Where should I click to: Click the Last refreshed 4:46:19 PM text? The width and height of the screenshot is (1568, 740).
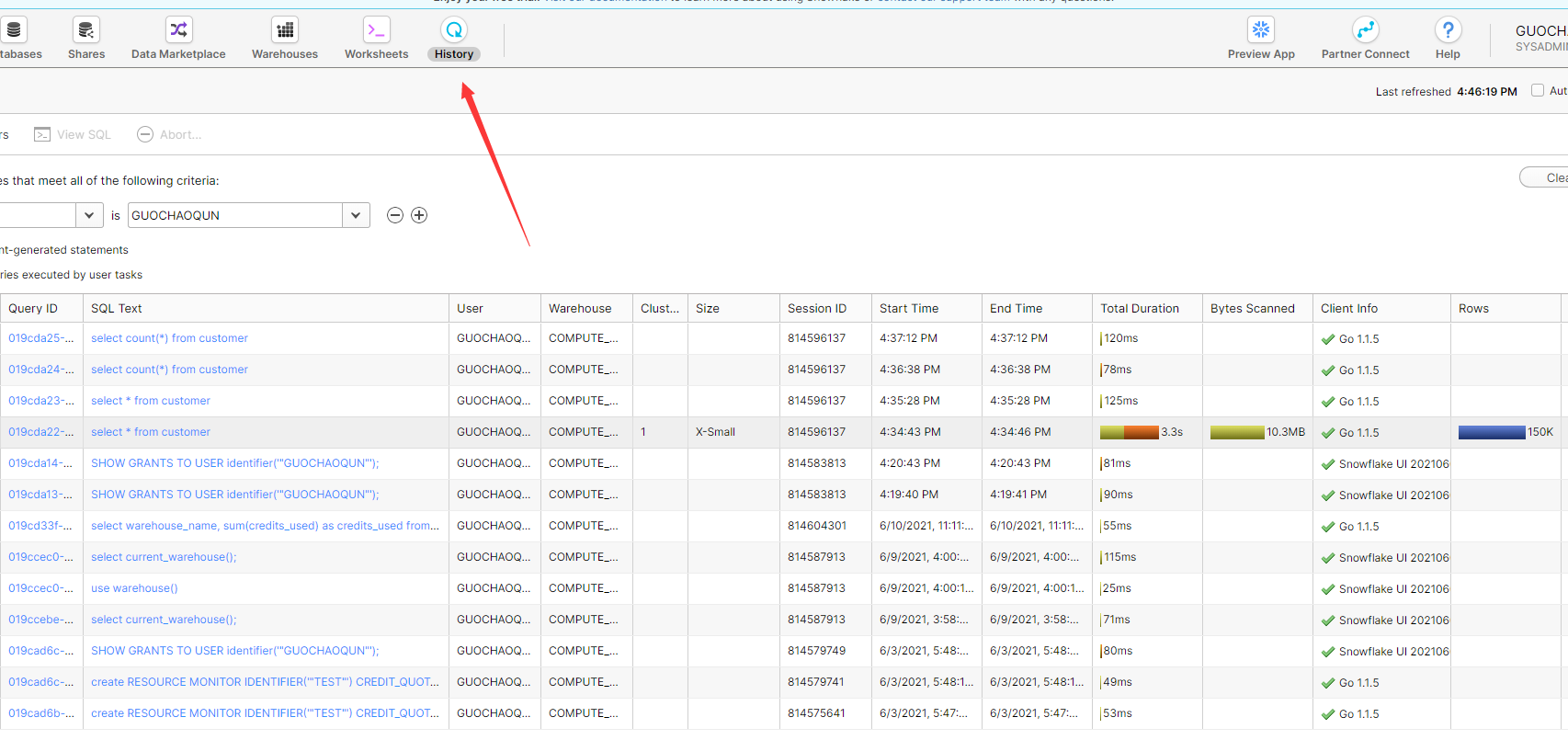coord(1446,91)
